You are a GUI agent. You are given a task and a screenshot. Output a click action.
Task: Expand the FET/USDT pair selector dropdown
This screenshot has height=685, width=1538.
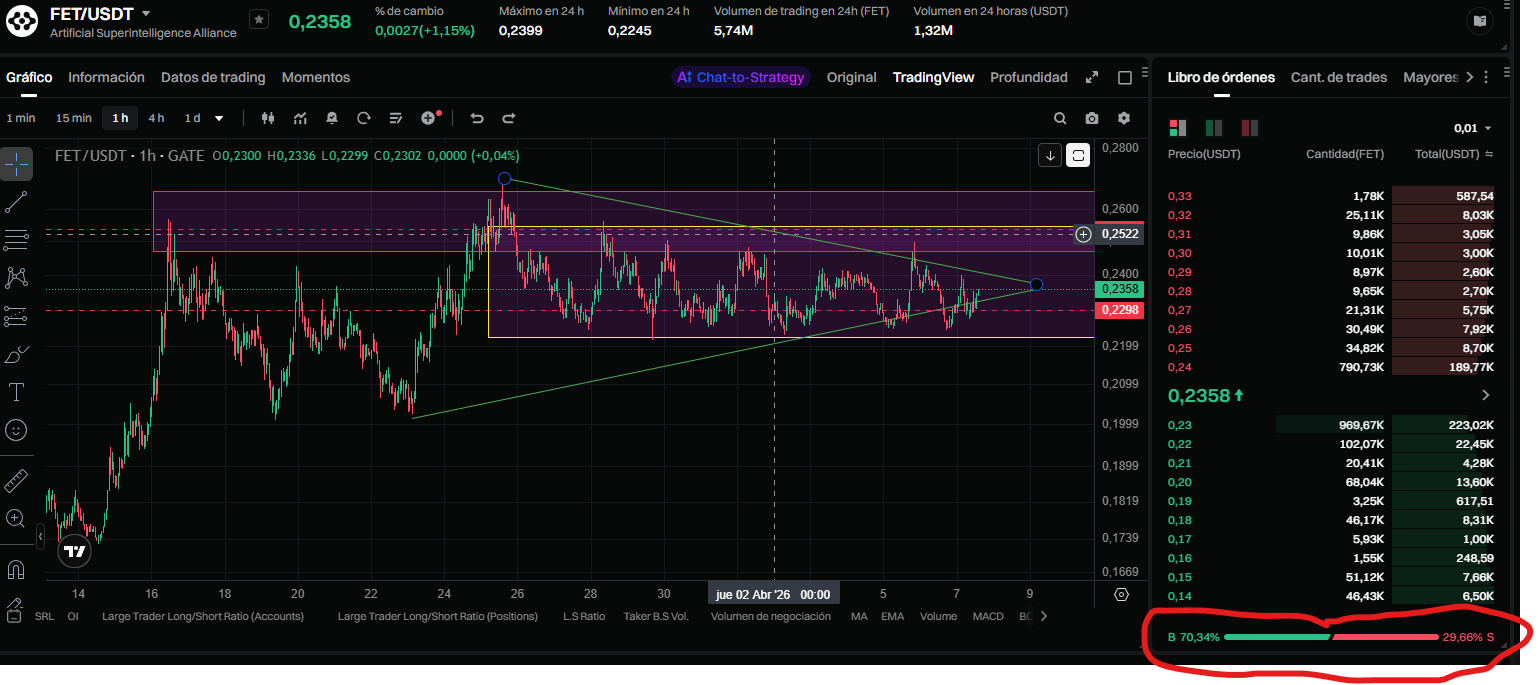146,14
